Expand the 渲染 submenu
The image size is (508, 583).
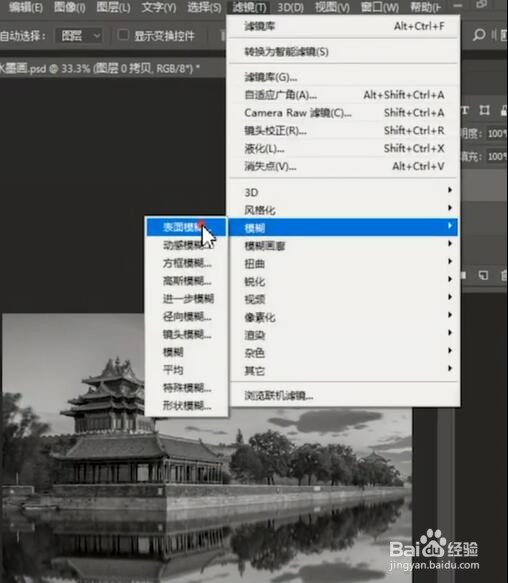click(343, 335)
